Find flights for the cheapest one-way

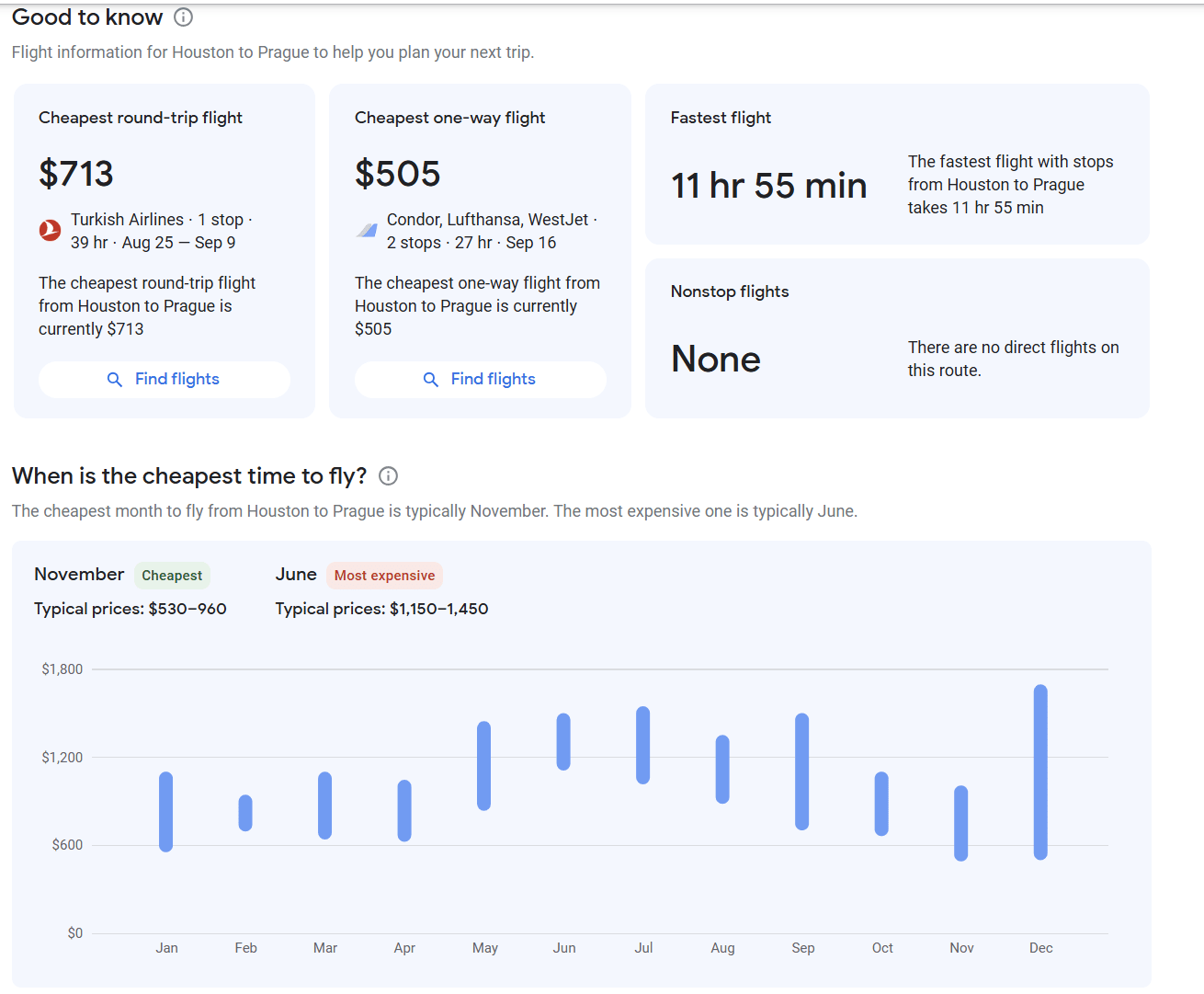[x=480, y=379]
